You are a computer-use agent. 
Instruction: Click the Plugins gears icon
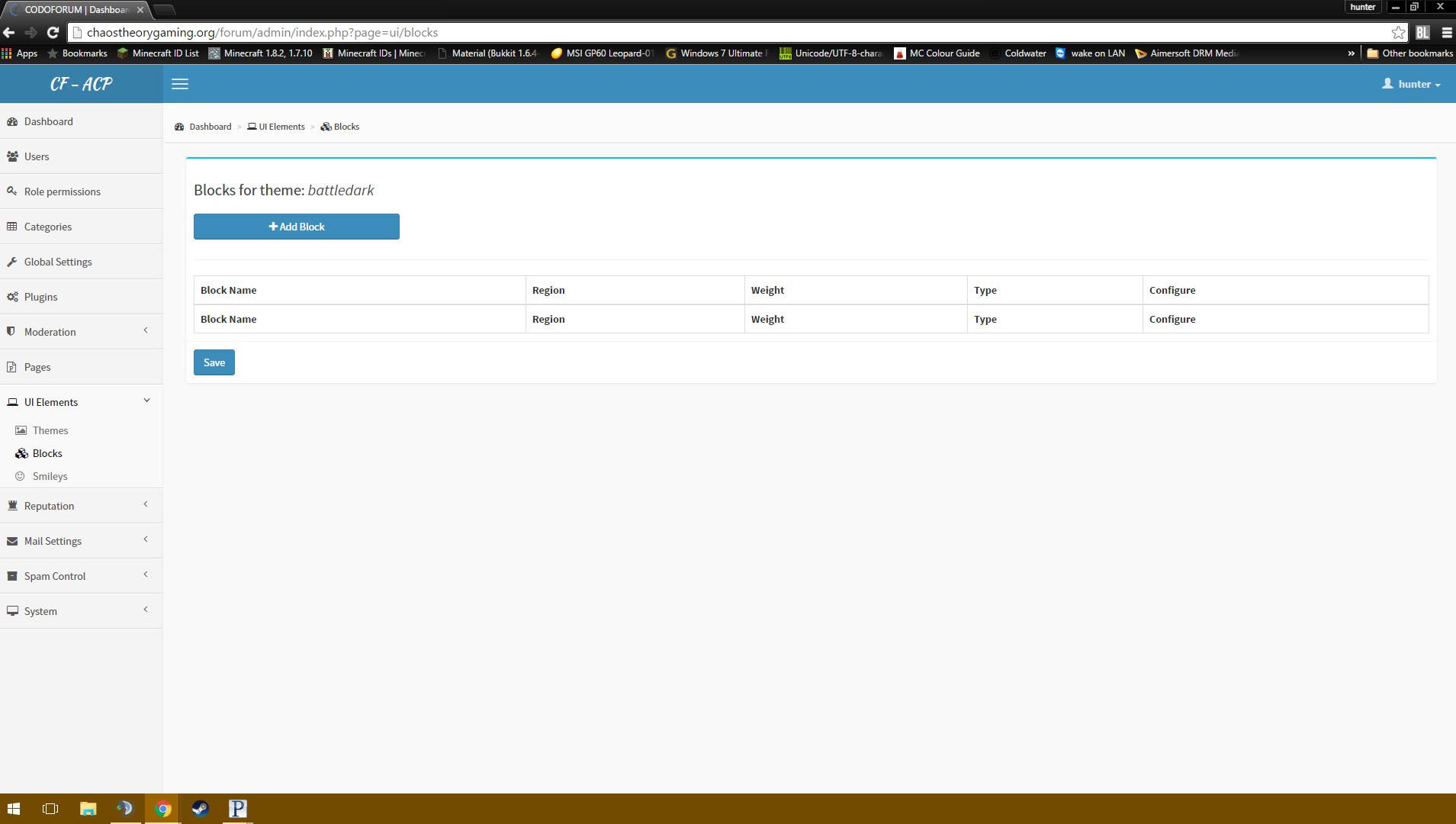point(12,297)
